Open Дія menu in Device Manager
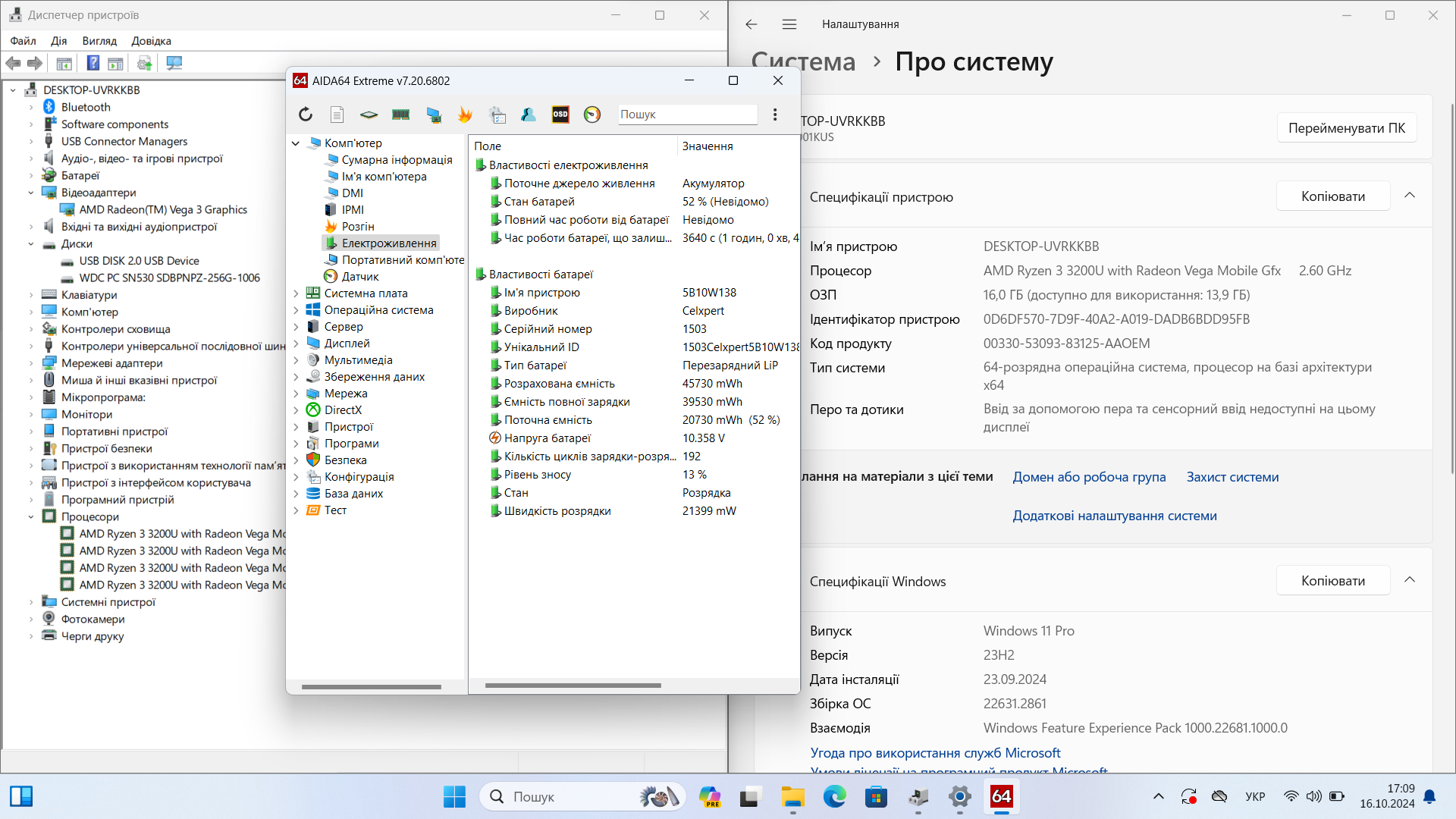The image size is (1456, 819). 59,41
